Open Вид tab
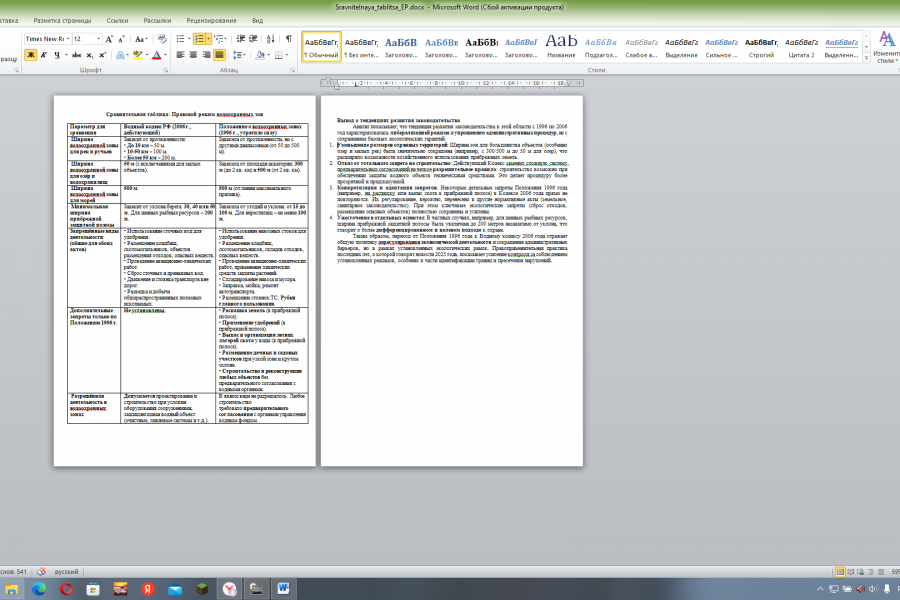Viewport: 900px width, 600px height. point(257,21)
